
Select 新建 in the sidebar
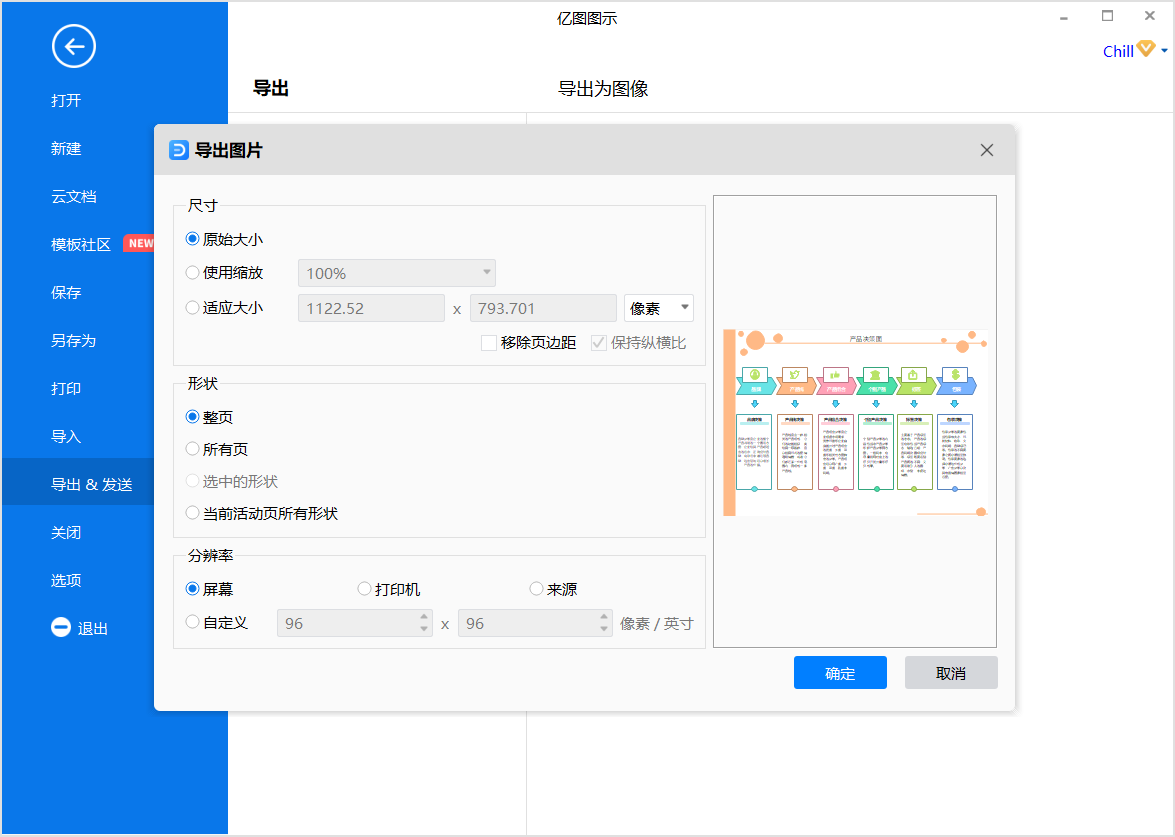[x=66, y=148]
